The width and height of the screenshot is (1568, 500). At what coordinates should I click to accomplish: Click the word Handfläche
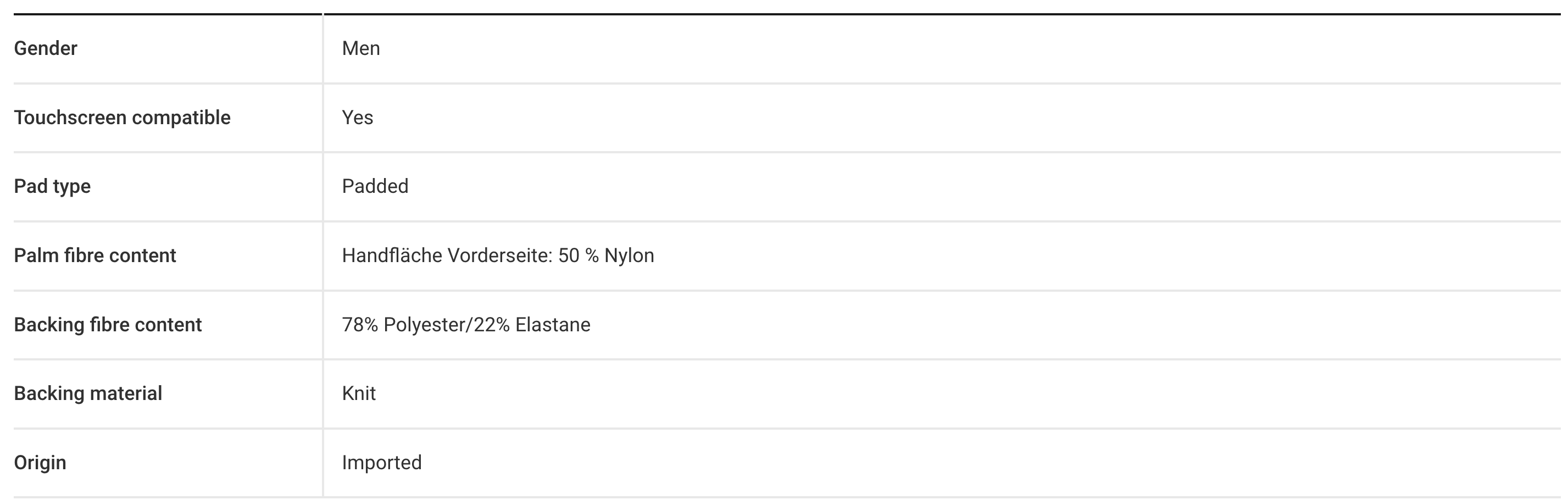(x=391, y=255)
